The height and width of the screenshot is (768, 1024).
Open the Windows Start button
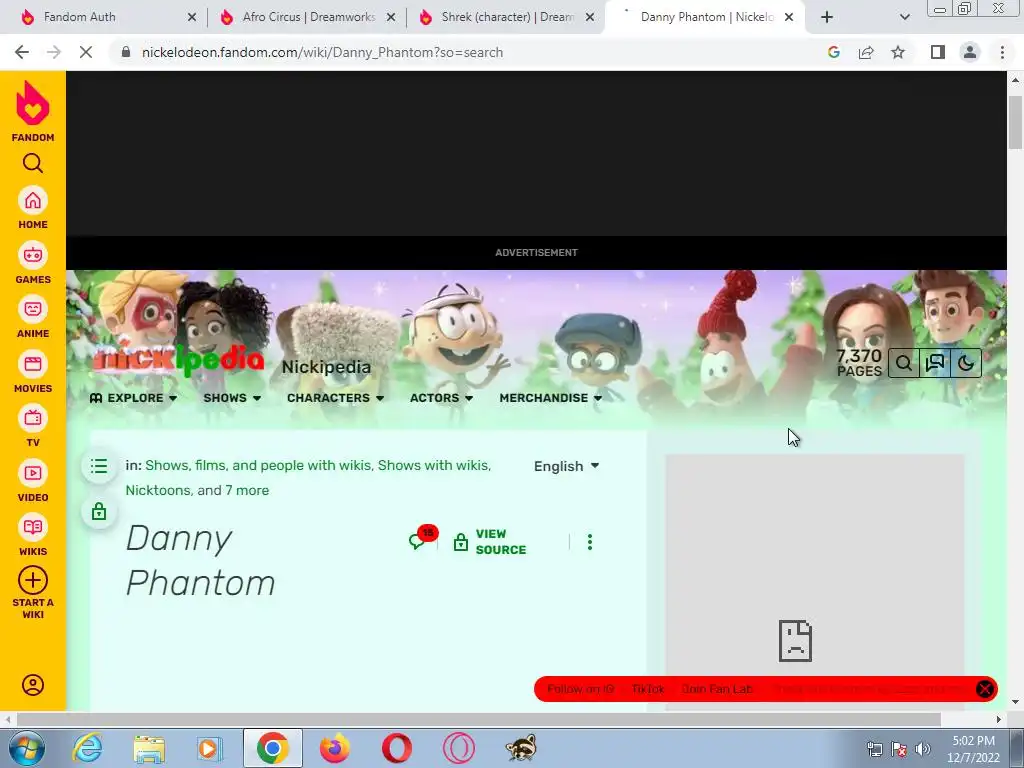pos(27,748)
